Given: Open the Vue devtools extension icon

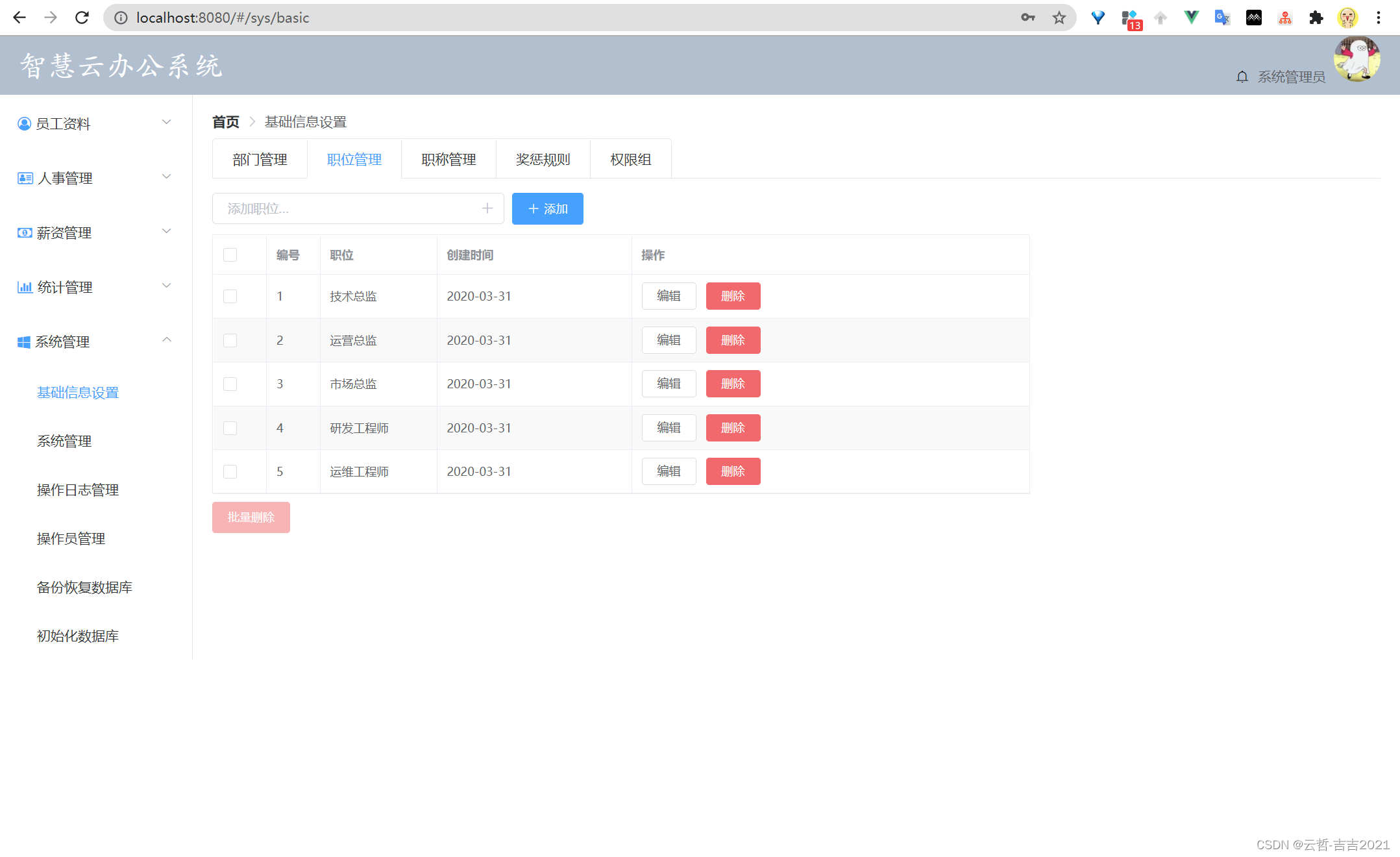Looking at the screenshot, I should (1191, 18).
